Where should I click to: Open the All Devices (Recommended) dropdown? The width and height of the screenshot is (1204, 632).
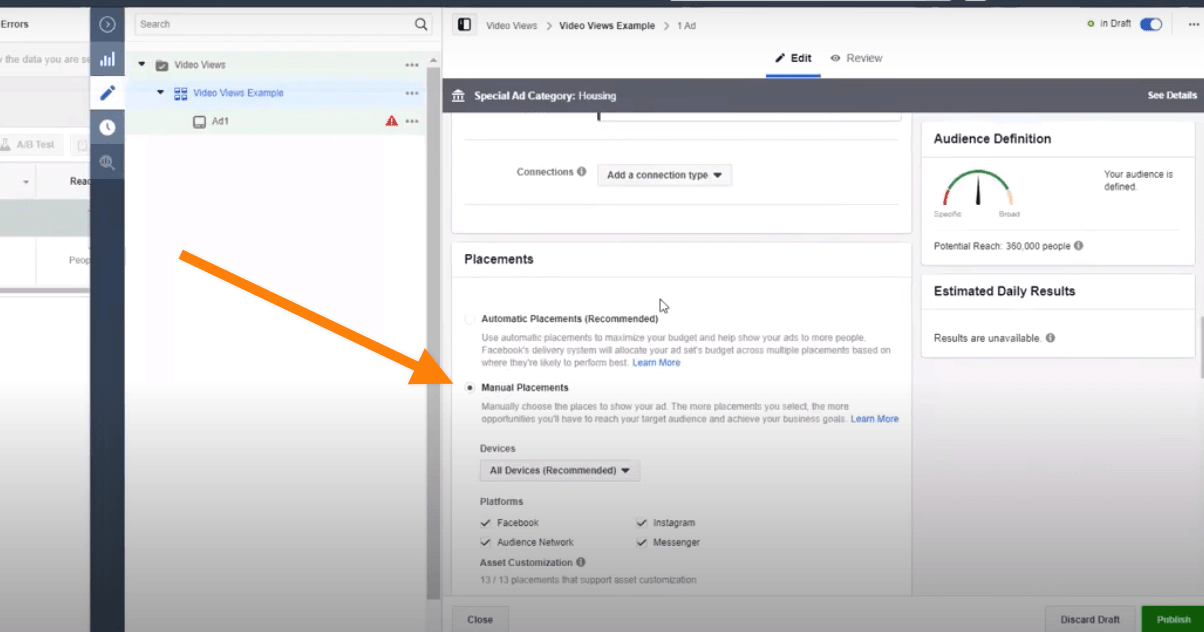[x=560, y=470]
